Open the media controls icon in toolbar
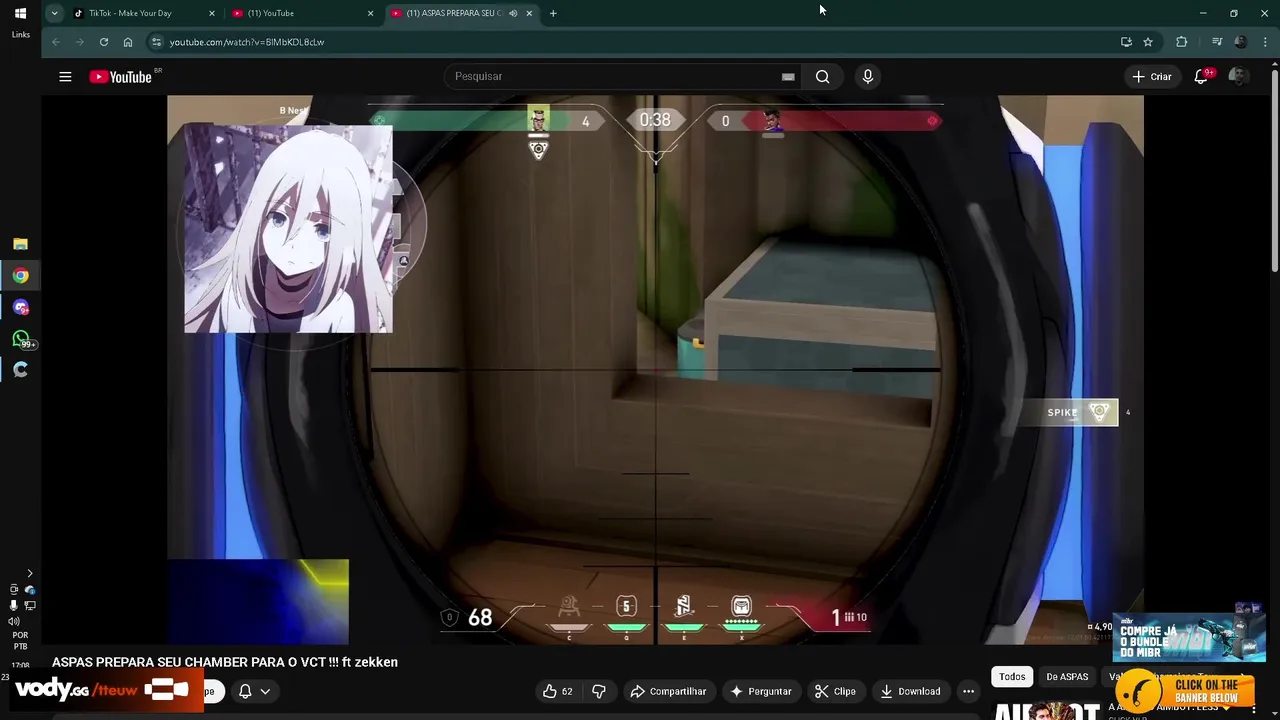 click(x=1217, y=42)
